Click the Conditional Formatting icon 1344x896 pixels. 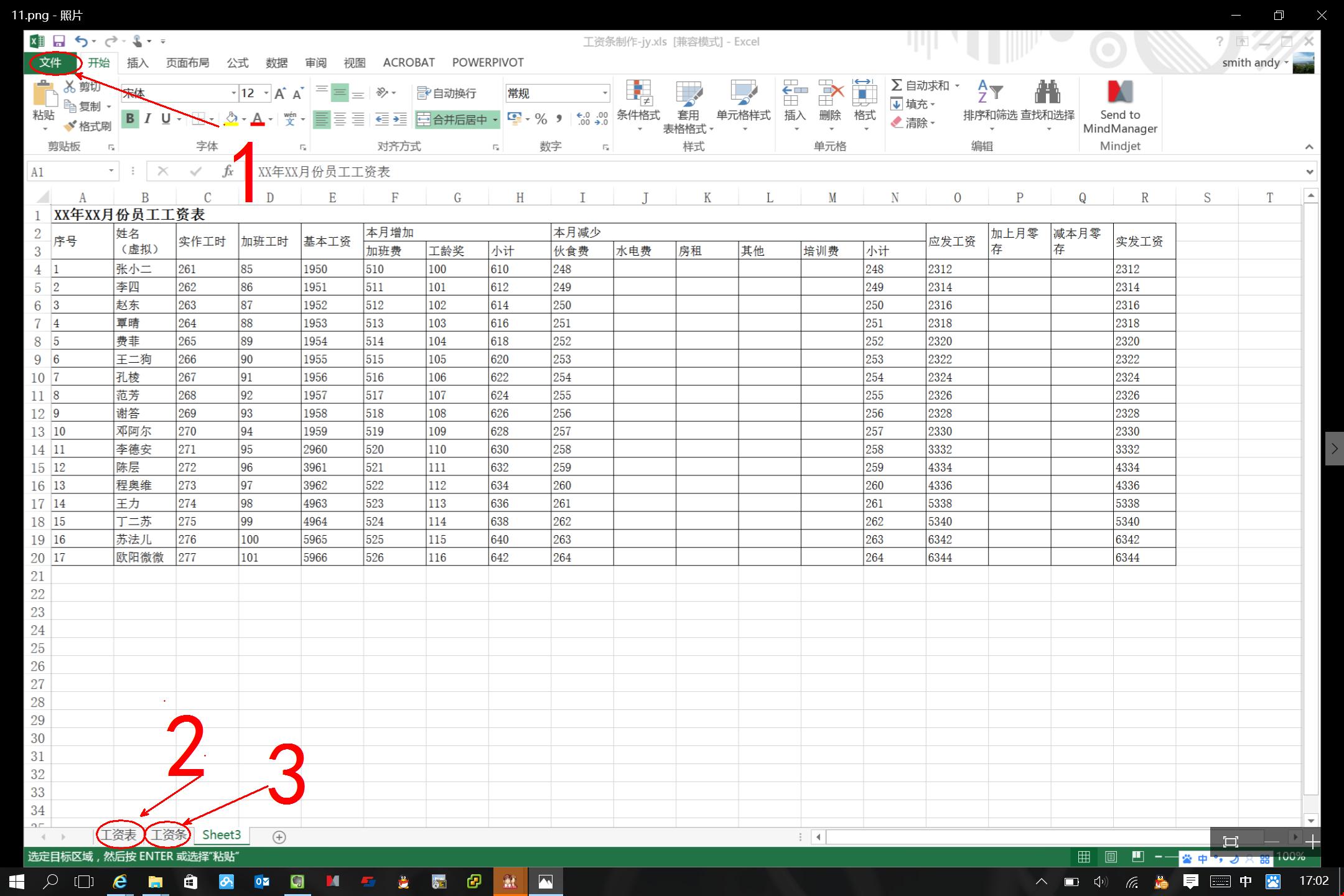pos(638,93)
